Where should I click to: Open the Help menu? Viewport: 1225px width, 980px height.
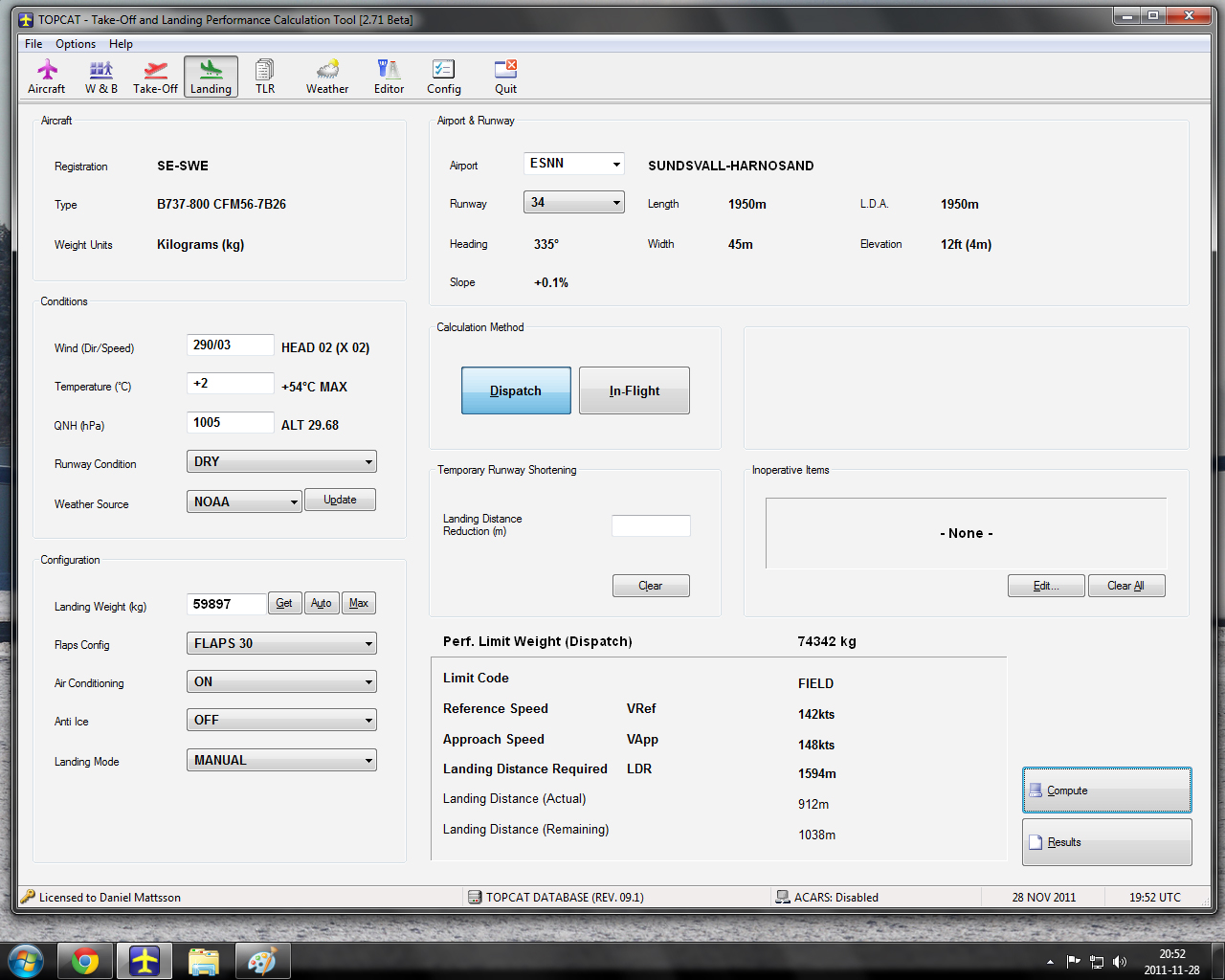[121, 44]
